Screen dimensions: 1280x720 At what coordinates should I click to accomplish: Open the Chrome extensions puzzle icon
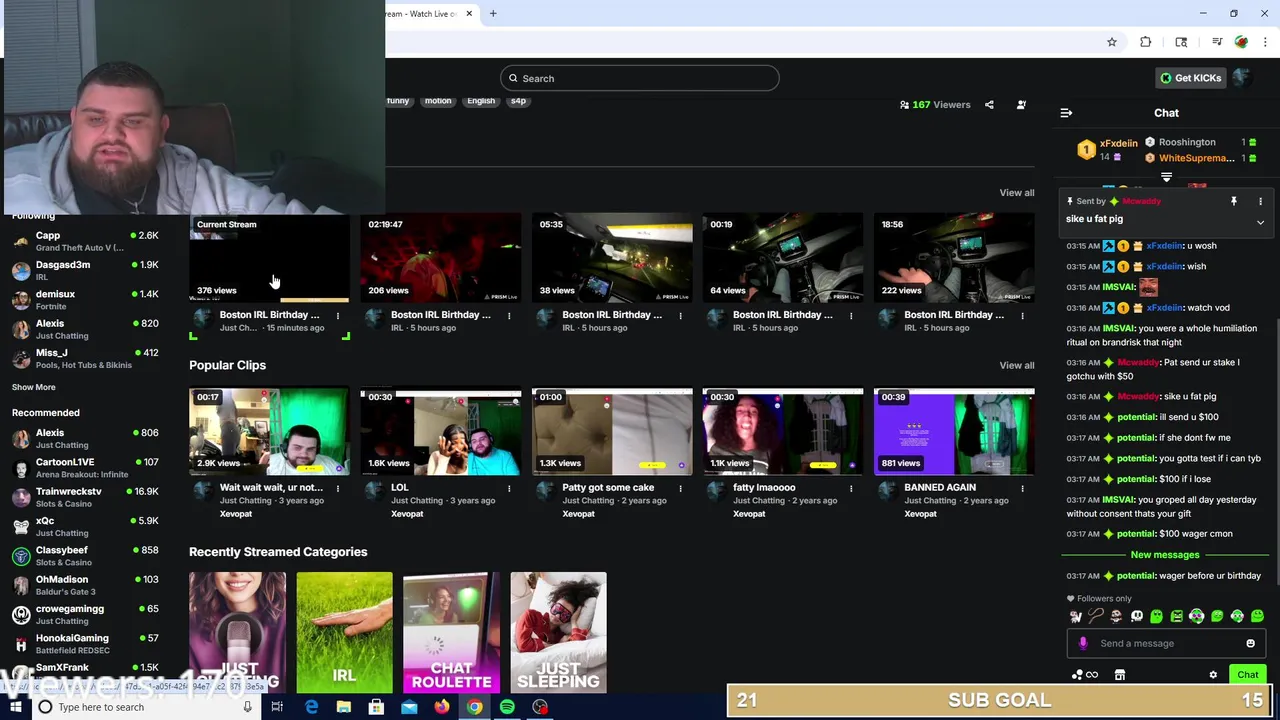pos(1146,42)
